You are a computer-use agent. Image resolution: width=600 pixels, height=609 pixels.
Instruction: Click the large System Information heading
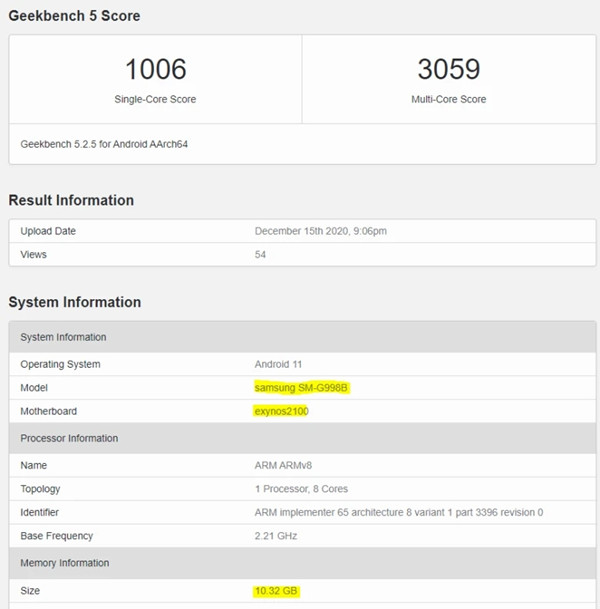(75, 302)
